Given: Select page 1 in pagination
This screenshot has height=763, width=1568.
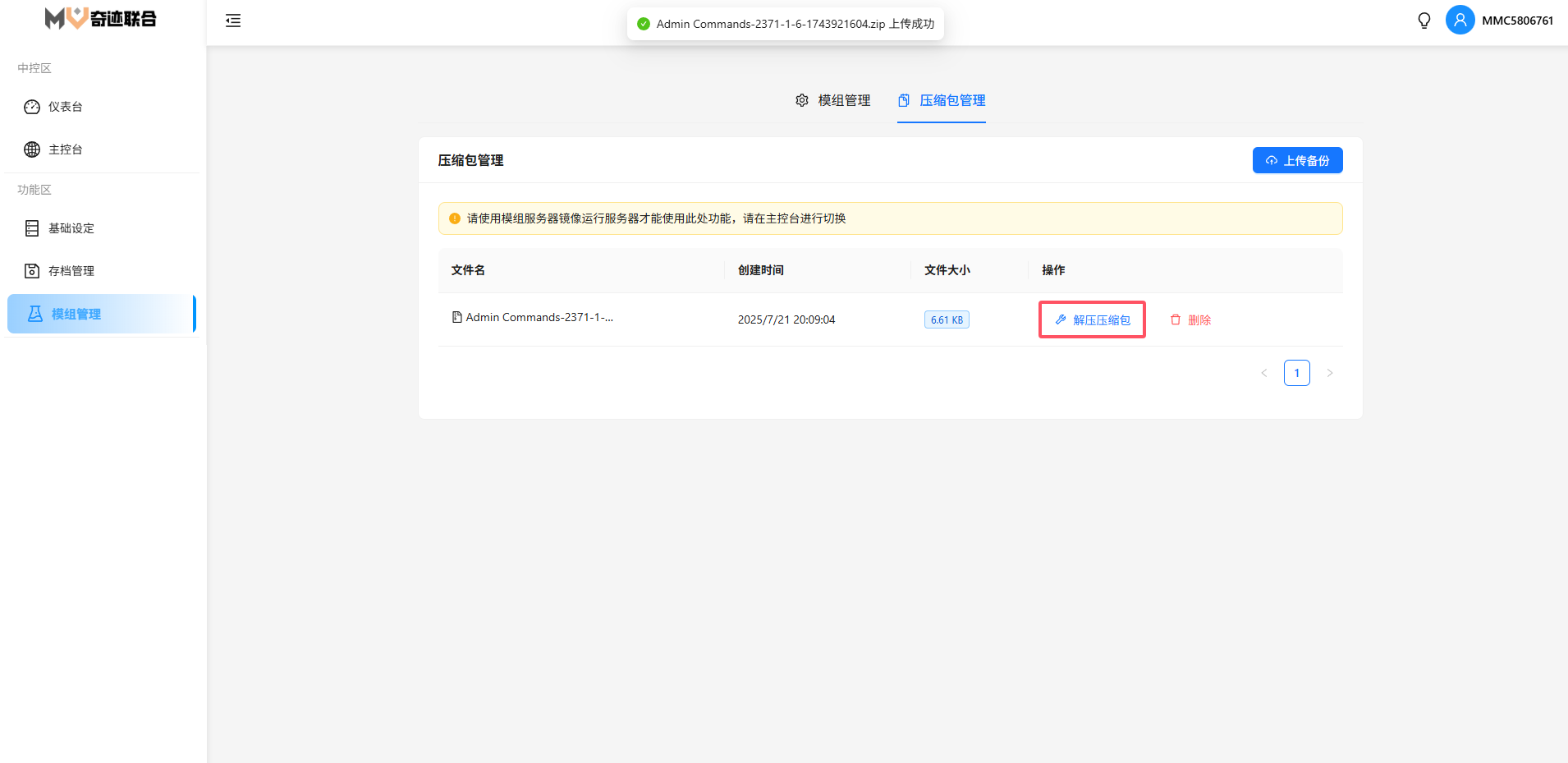Looking at the screenshot, I should 1297,373.
